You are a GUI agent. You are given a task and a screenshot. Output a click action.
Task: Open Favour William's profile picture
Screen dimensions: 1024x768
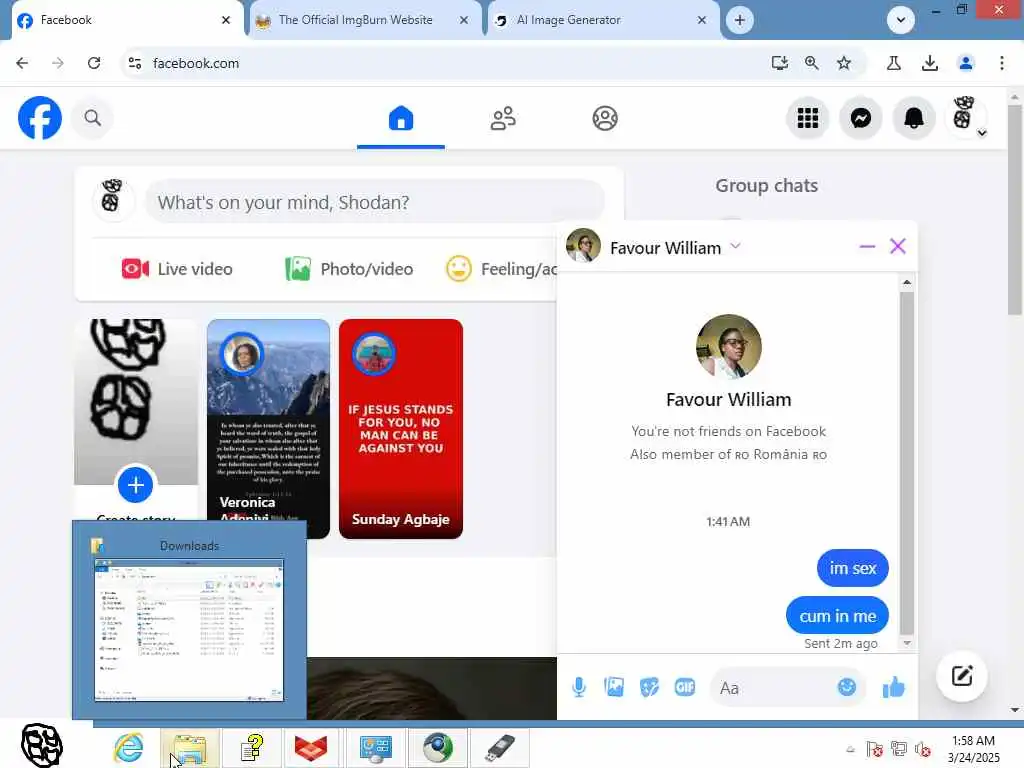click(x=729, y=347)
